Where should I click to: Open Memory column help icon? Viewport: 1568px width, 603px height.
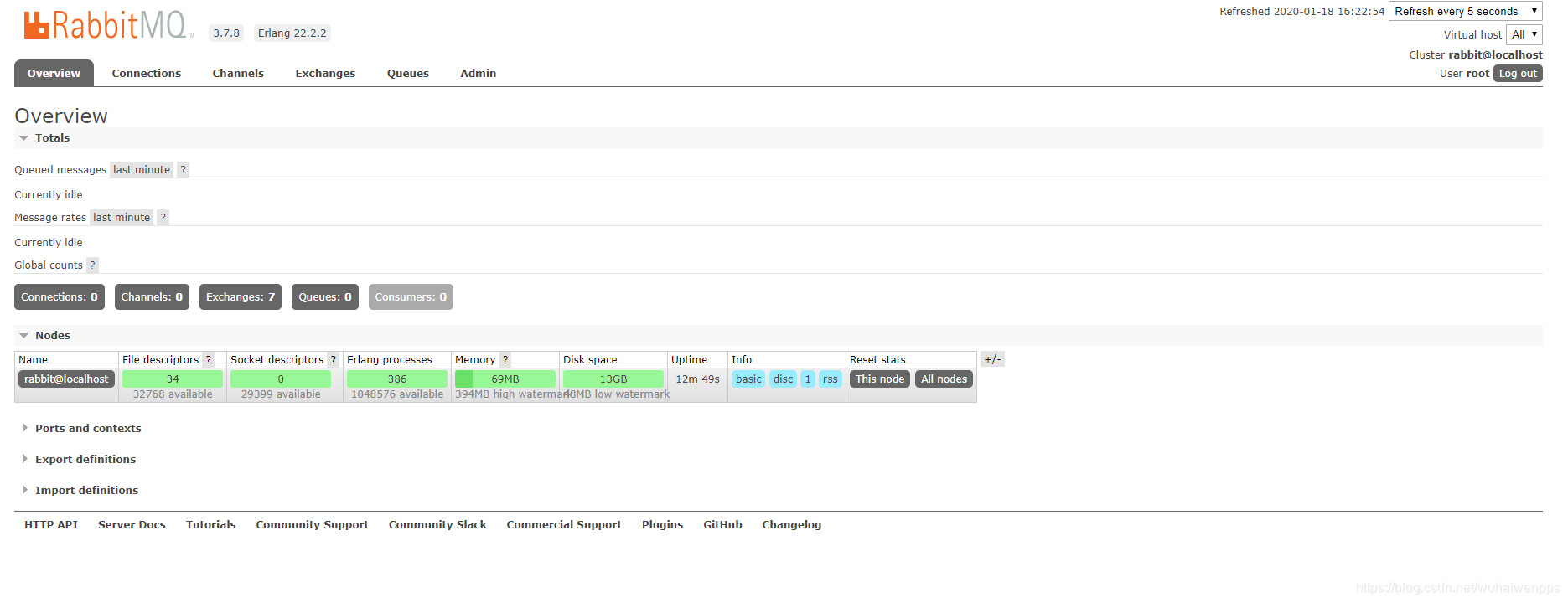(x=505, y=359)
